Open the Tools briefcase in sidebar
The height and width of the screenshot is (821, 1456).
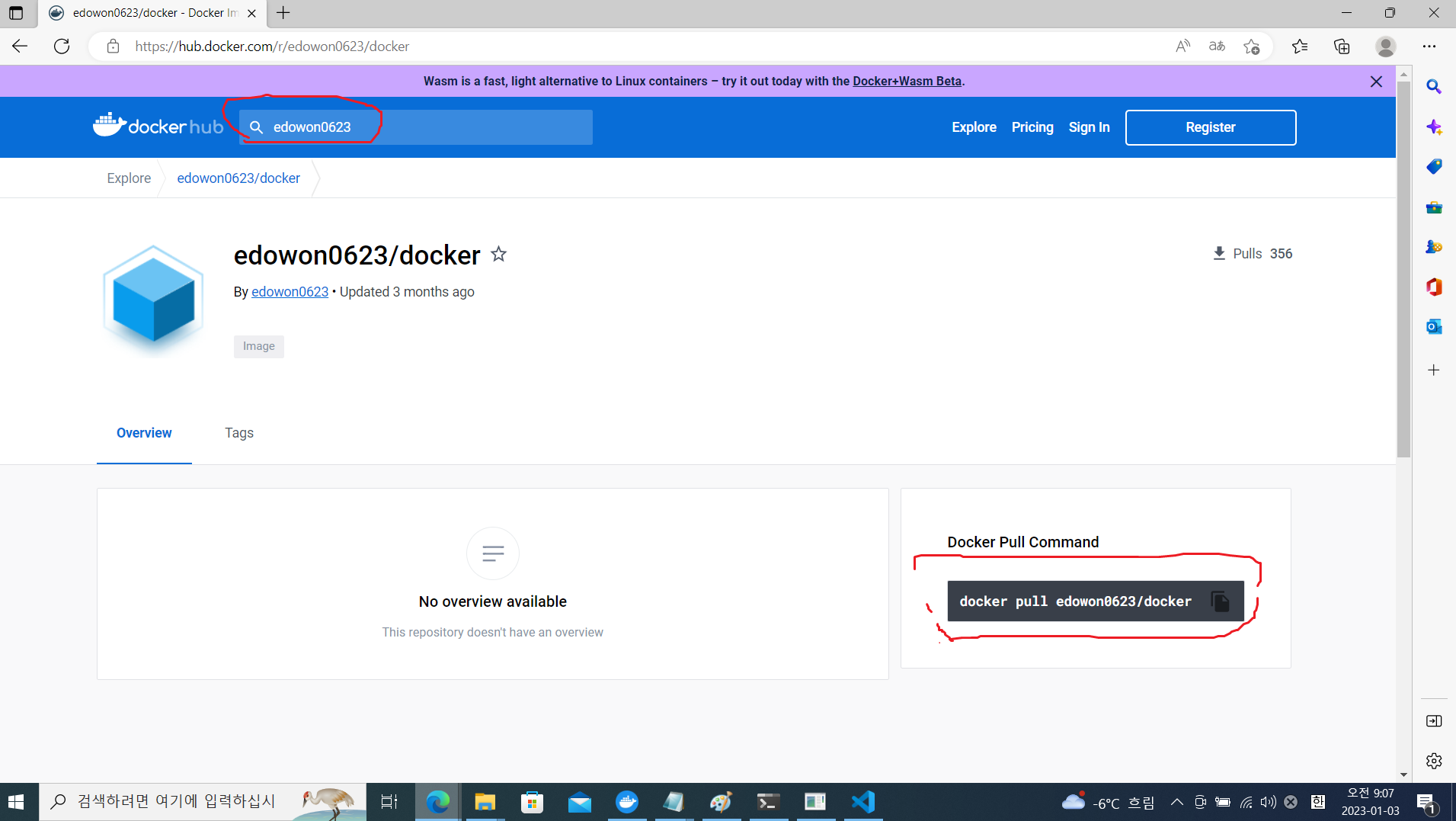[x=1434, y=207]
